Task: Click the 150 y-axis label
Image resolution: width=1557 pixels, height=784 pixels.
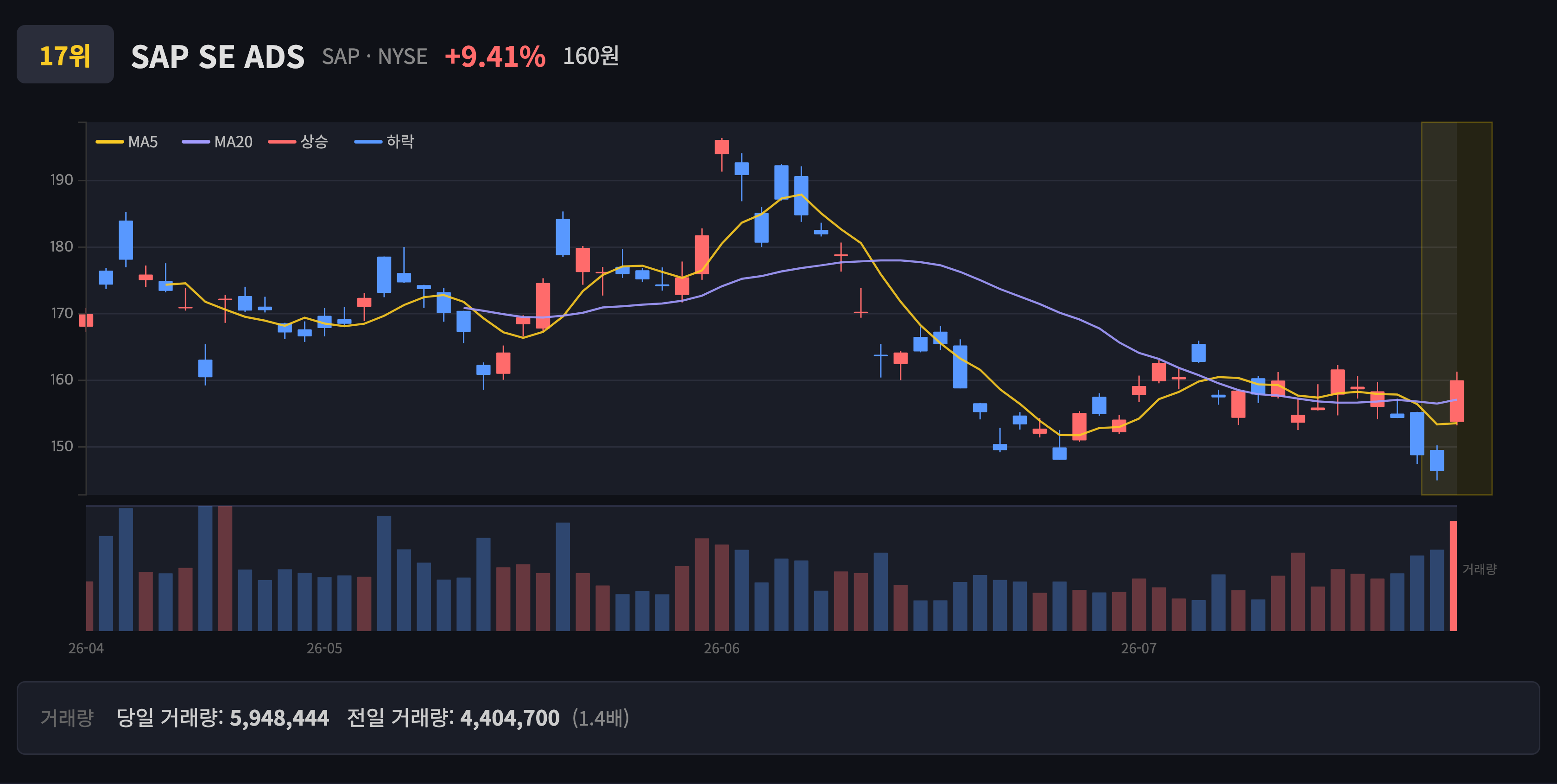Action: pyautogui.click(x=61, y=446)
